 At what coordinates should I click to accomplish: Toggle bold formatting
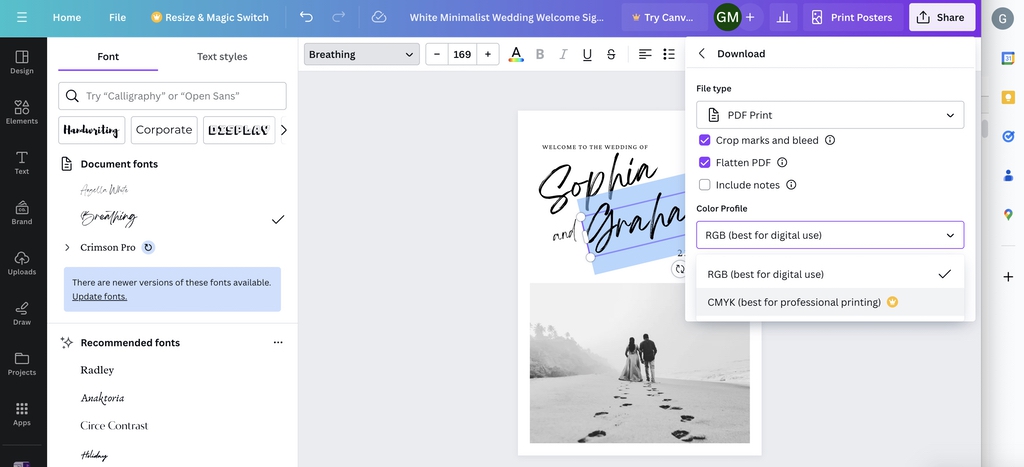pyautogui.click(x=539, y=54)
